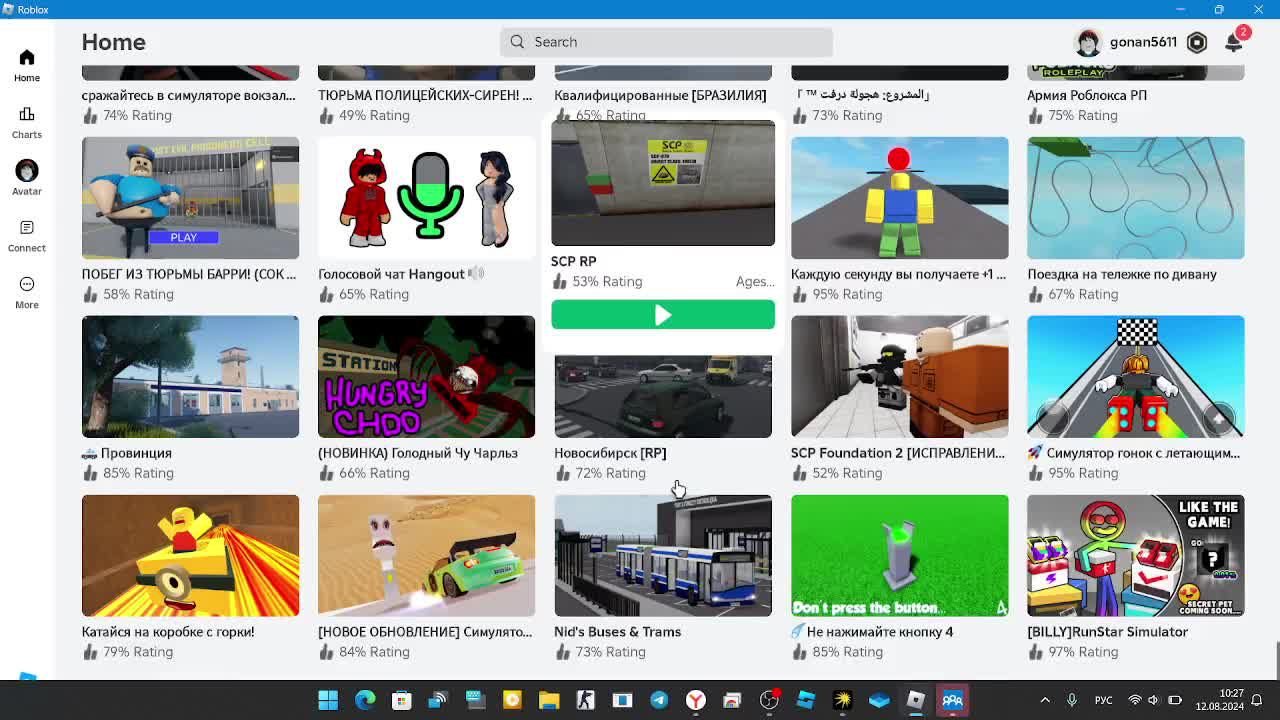This screenshot has height=720, width=1280.
Task: Launch Microsoft Edge from taskbar
Action: [x=365, y=700]
